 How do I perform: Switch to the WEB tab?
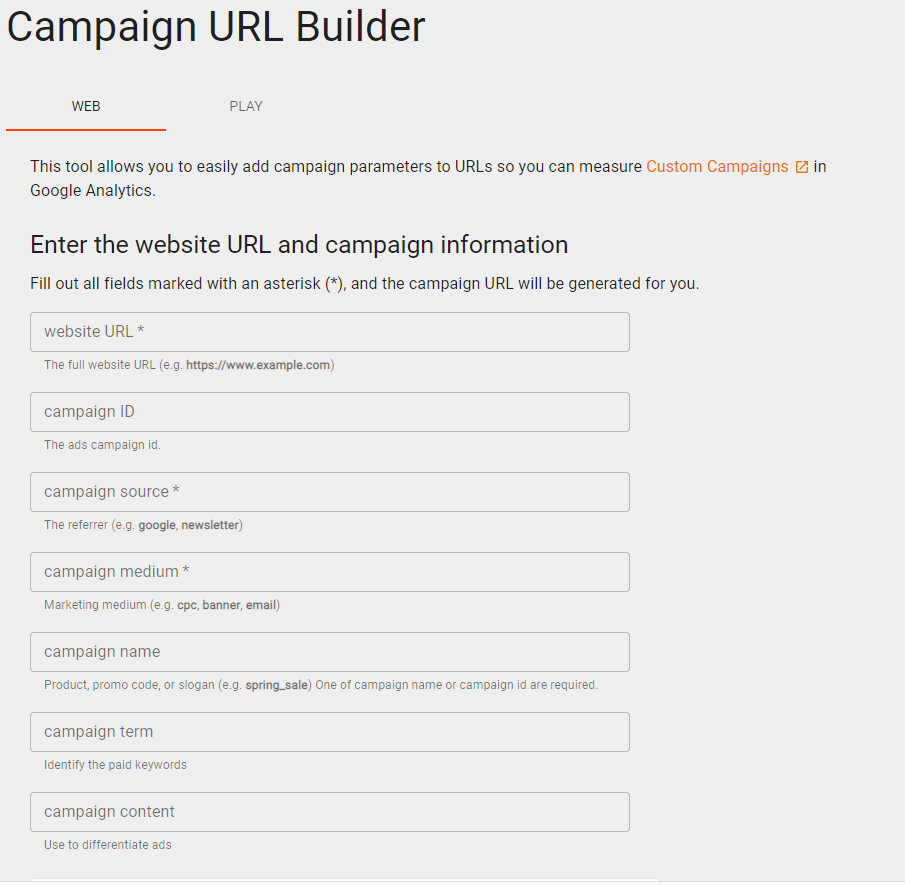(x=86, y=106)
